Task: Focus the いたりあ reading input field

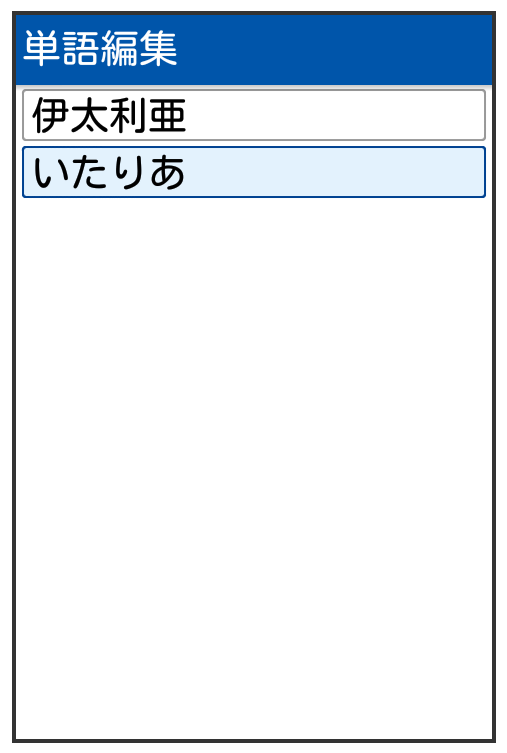Action: pyautogui.click(x=254, y=172)
